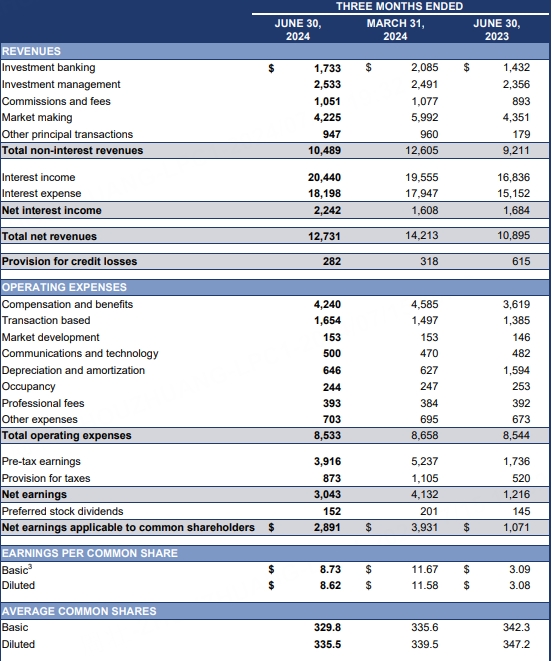The height and width of the screenshot is (661, 552).
Task: Click the JUNE 30, 2023 column header
Action: pyautogui.click(x=496, y=30)
